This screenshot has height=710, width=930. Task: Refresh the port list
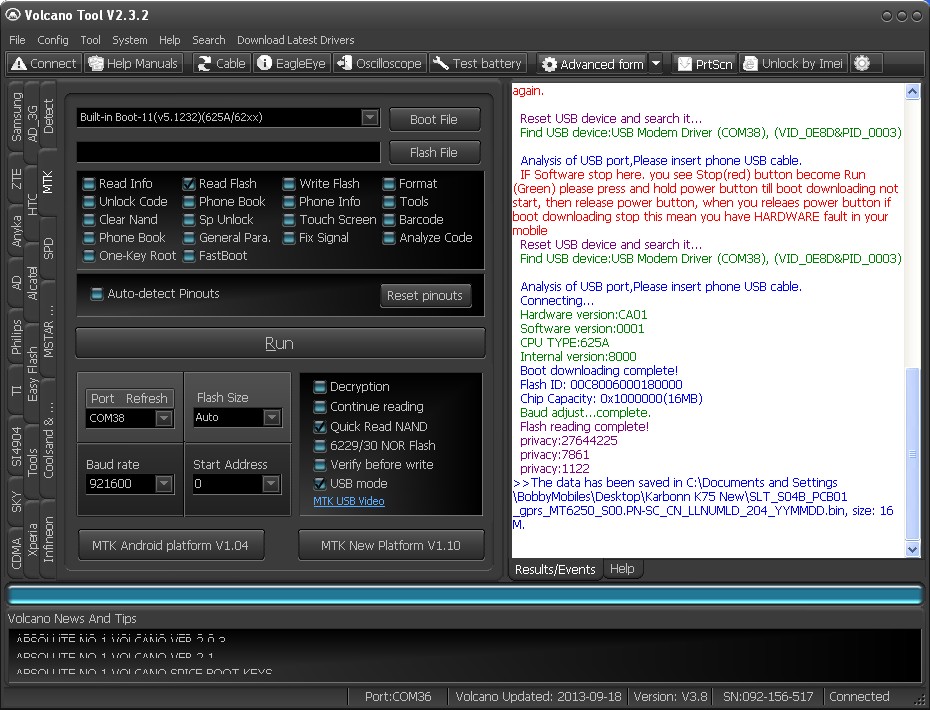pyautogui.click(x=146, y=399)
